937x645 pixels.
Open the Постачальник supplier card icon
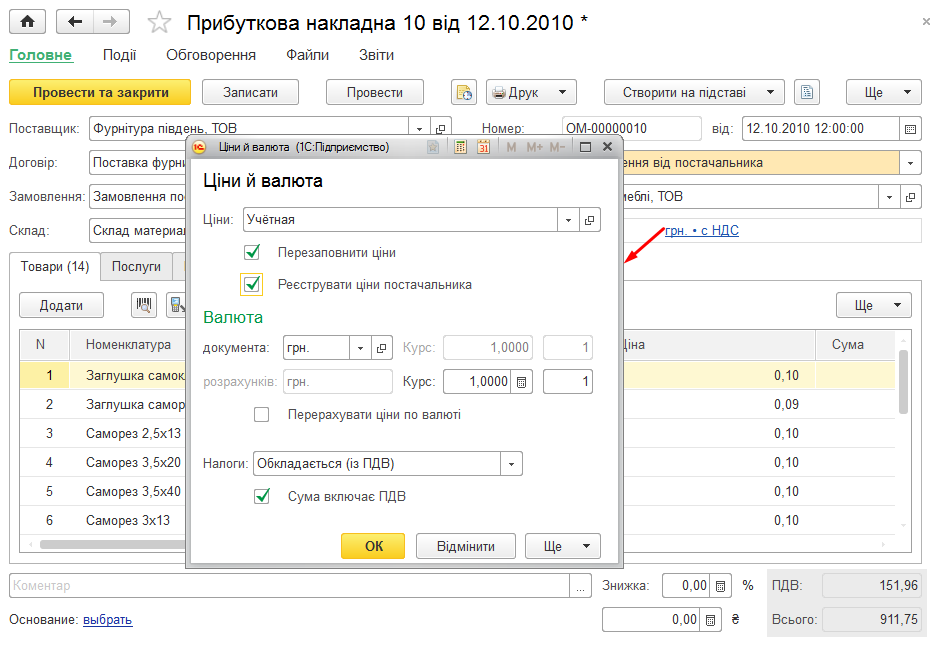click(440, 129)
